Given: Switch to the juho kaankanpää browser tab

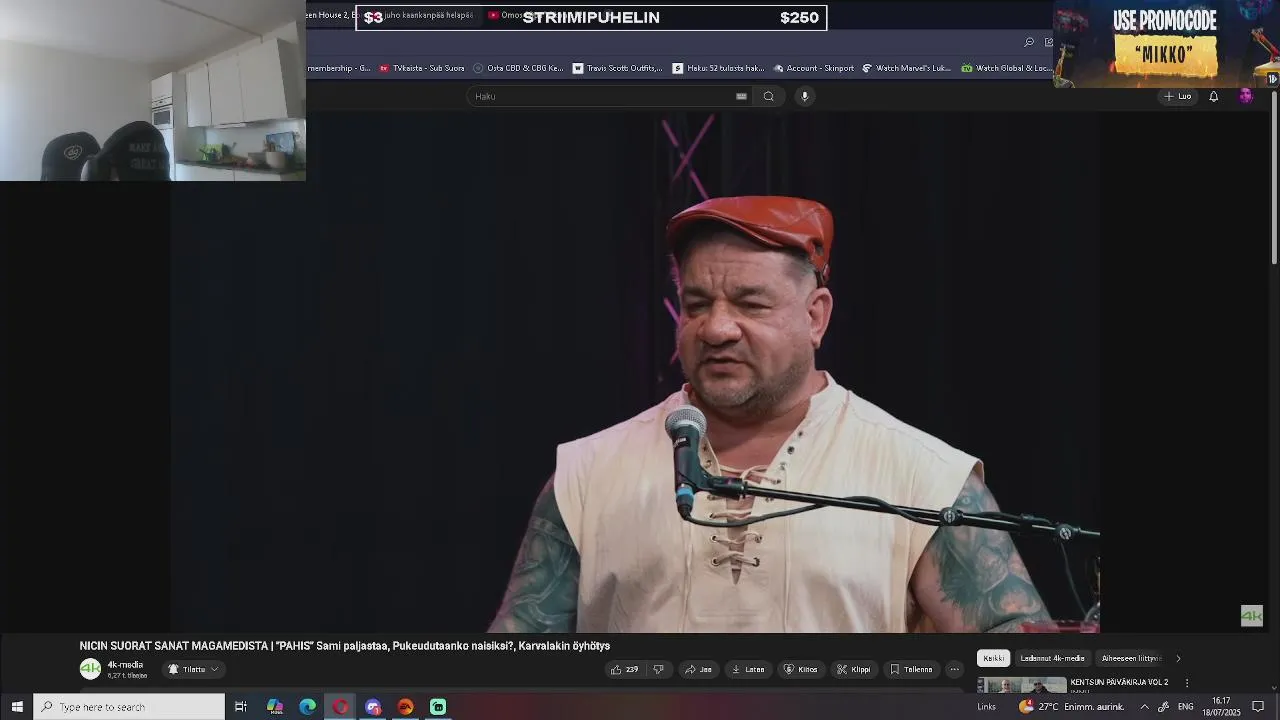Looking at the screenshot, I should (422, 15).
